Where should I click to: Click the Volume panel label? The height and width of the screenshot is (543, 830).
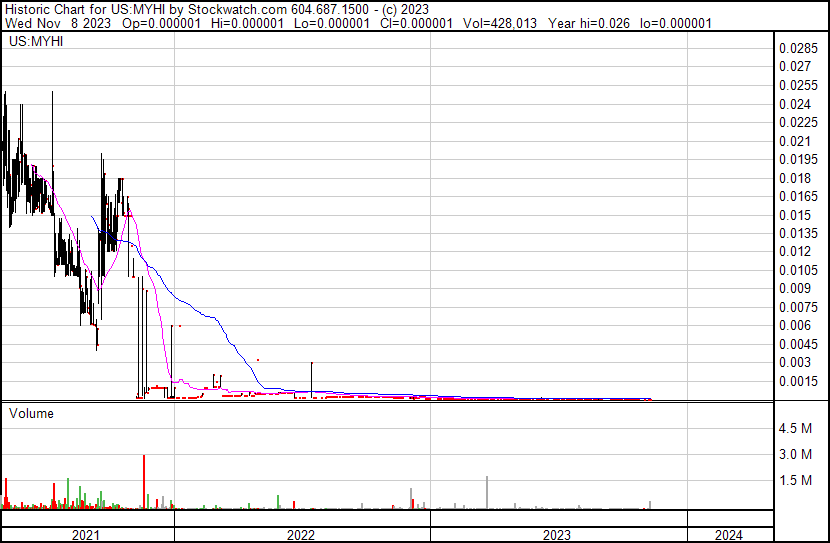point(31,413)
